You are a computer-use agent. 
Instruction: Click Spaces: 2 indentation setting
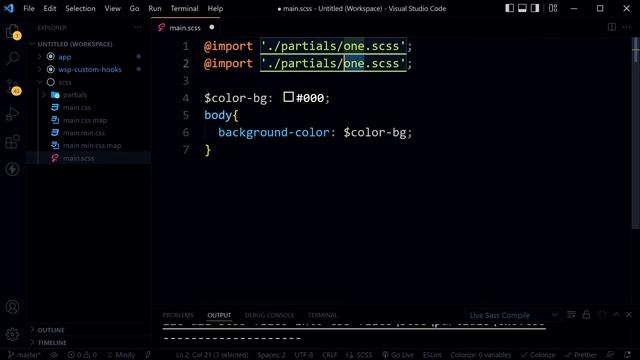click(271, 355)
